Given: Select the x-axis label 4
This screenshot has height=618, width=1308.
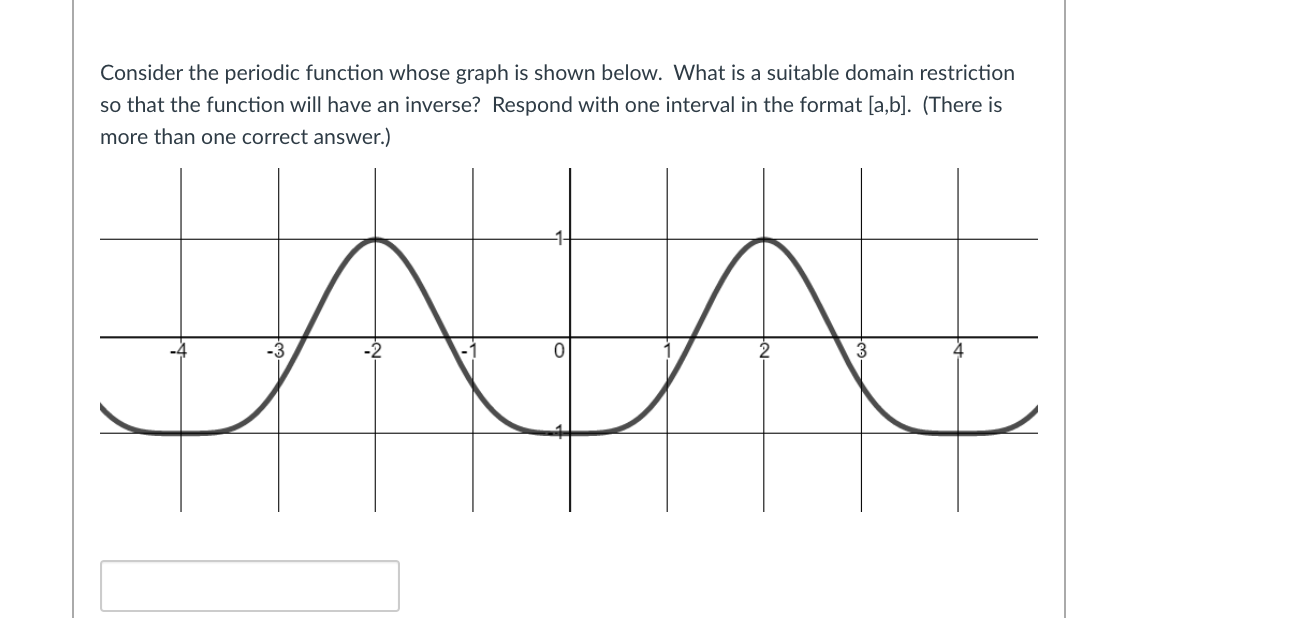Looking at the screenshot, I should coord(958,351).
